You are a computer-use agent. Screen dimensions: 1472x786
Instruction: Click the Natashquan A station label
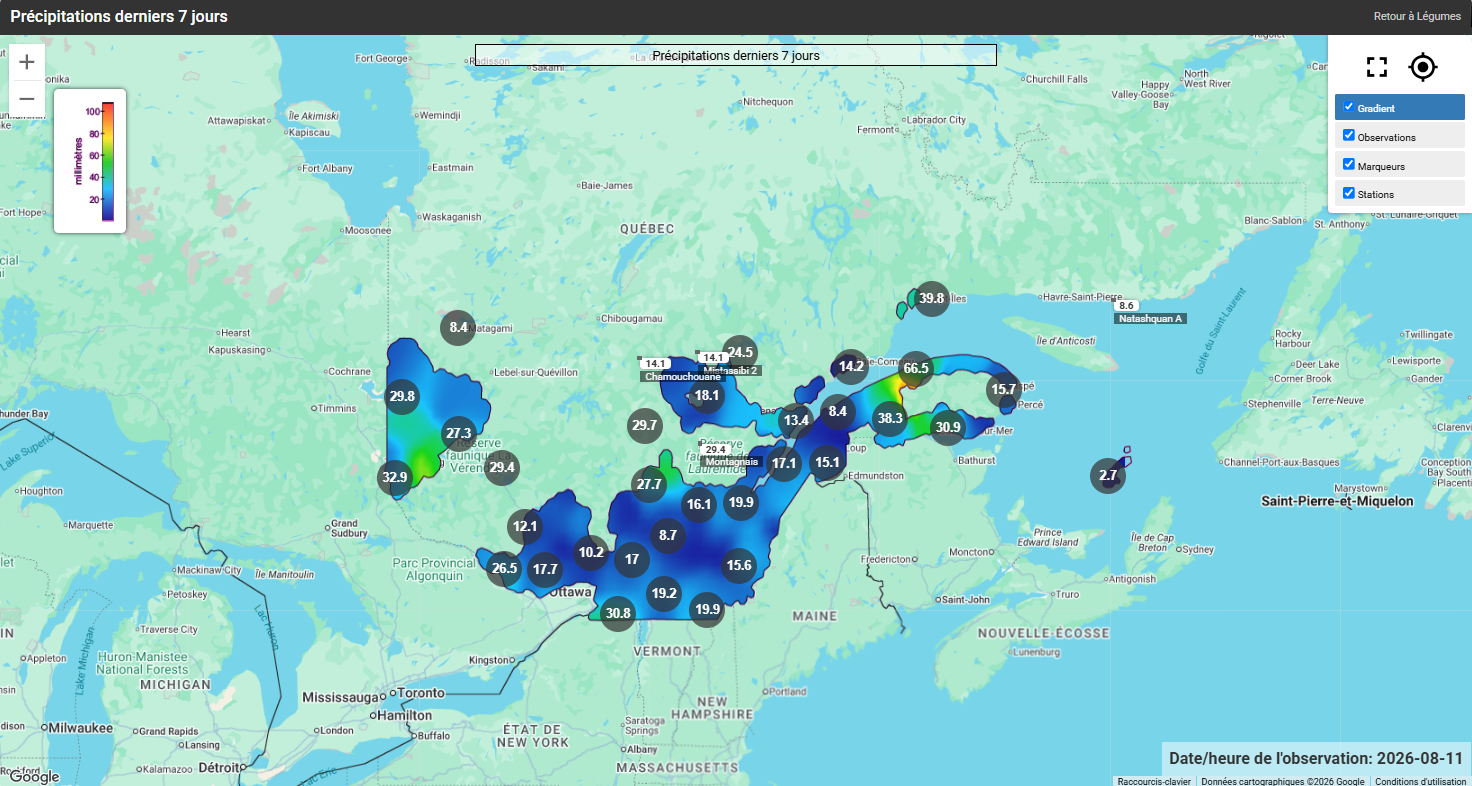pyautogui.click(x=1151, y=319)
